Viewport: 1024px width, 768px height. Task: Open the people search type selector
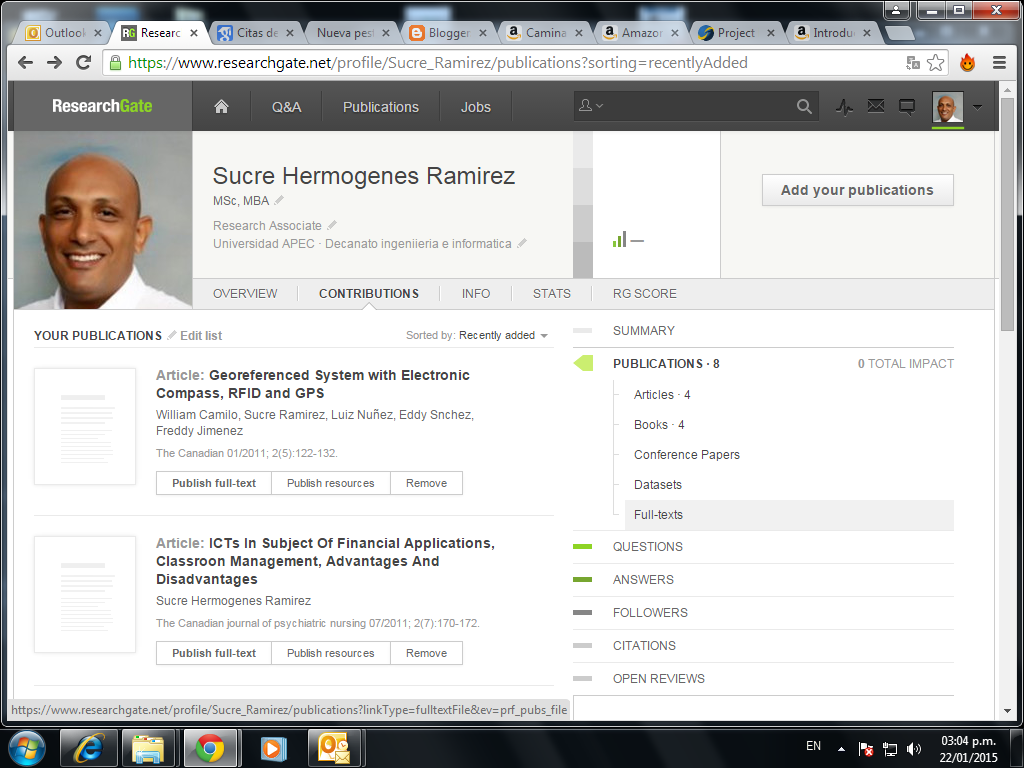point(591,105)
